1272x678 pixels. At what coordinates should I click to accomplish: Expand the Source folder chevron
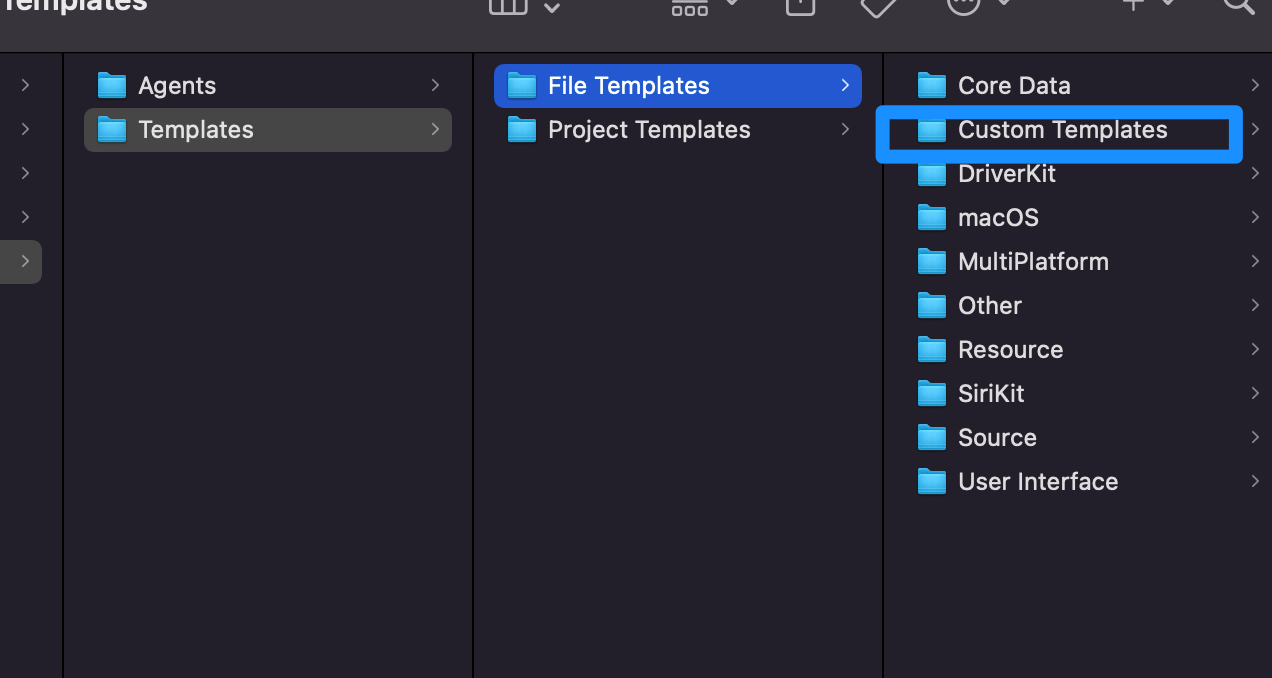1255,438
